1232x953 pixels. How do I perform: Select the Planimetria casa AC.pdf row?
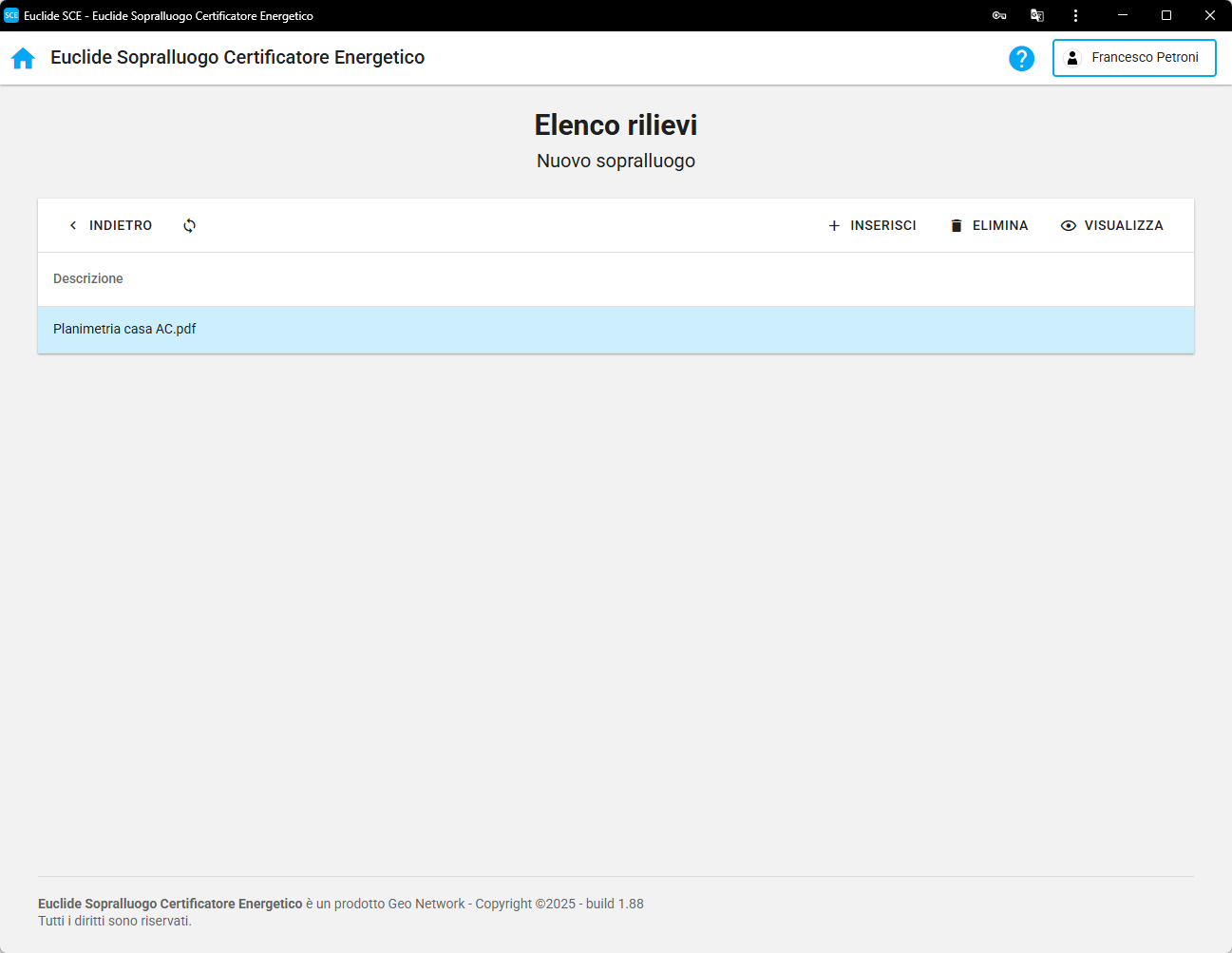point(124,329)
